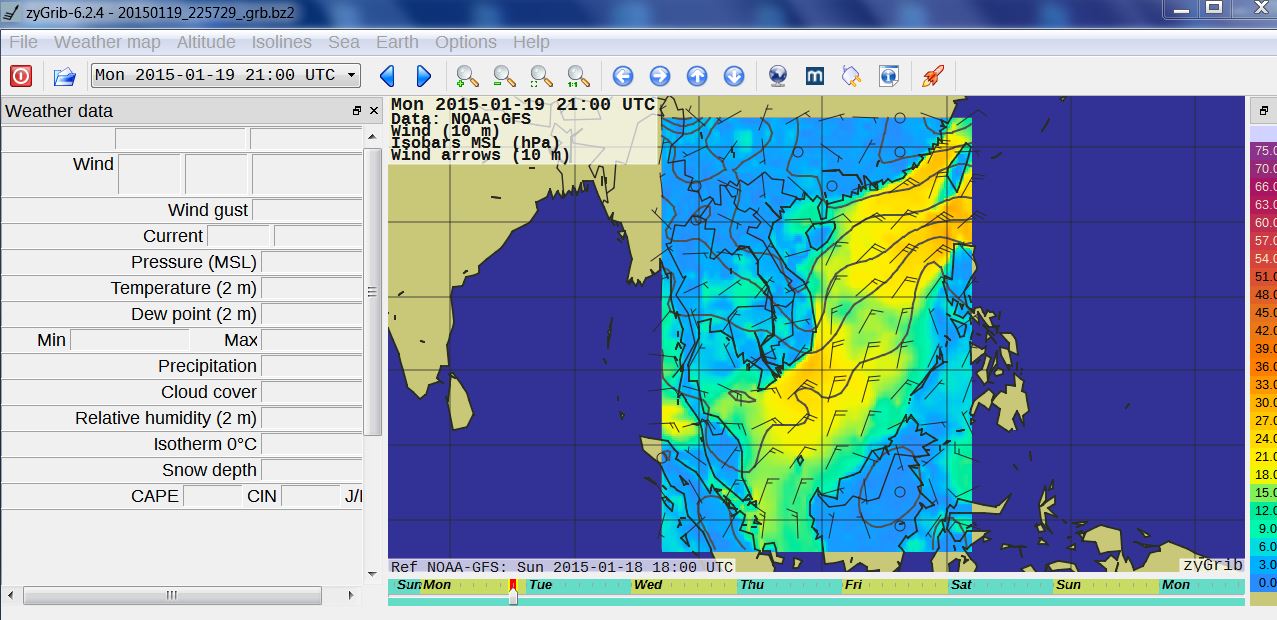Open the File menu

click(23, 42)
